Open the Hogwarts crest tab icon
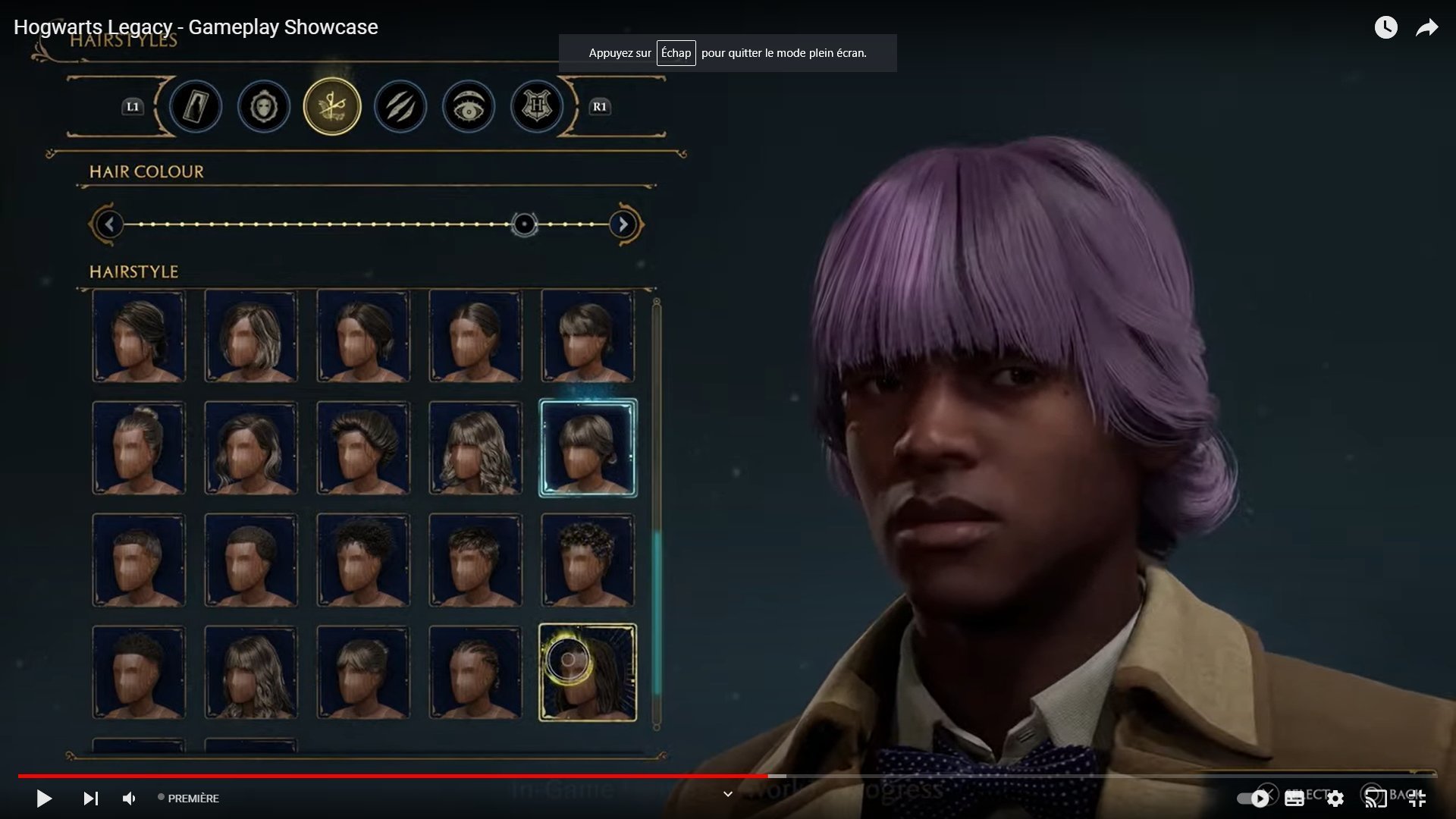1456x819 pixels. click(537, 106)
